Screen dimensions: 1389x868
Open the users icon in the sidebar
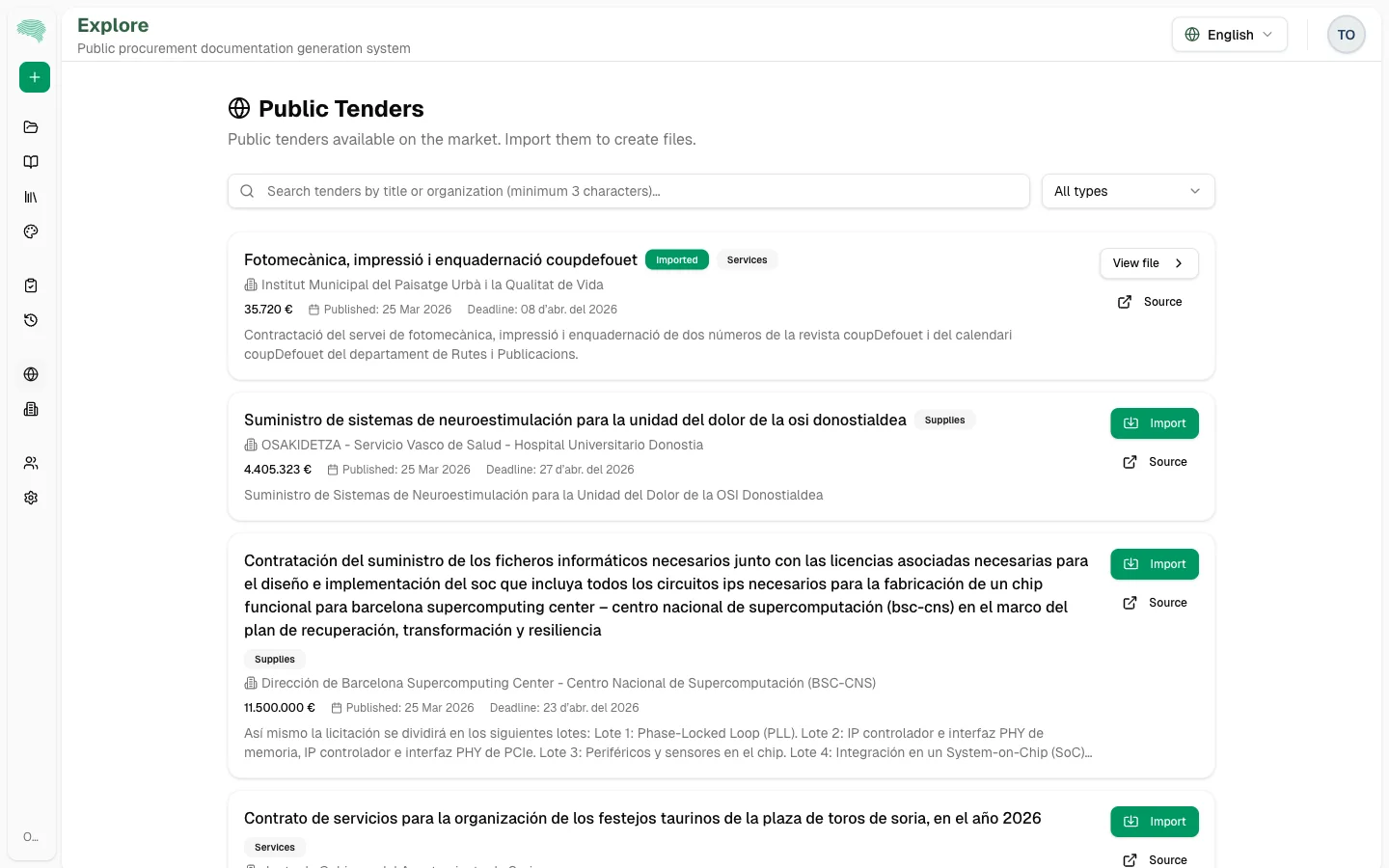(31, 462)
